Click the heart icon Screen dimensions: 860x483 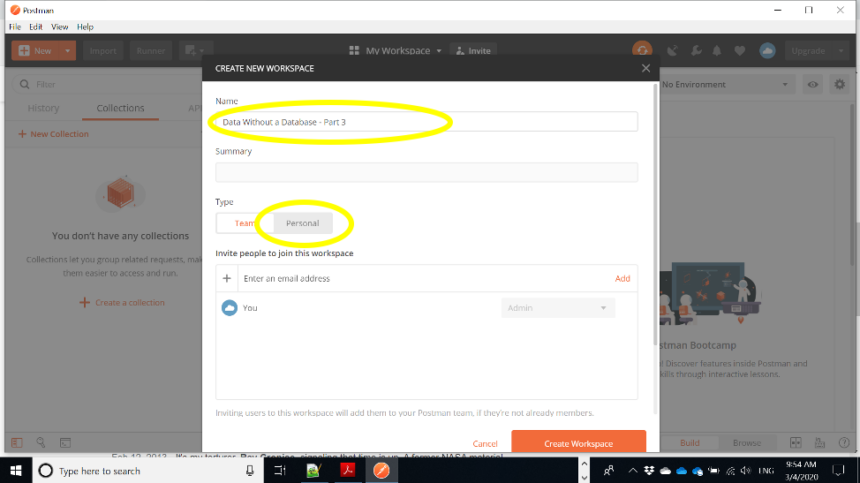(x=740, y=51)
